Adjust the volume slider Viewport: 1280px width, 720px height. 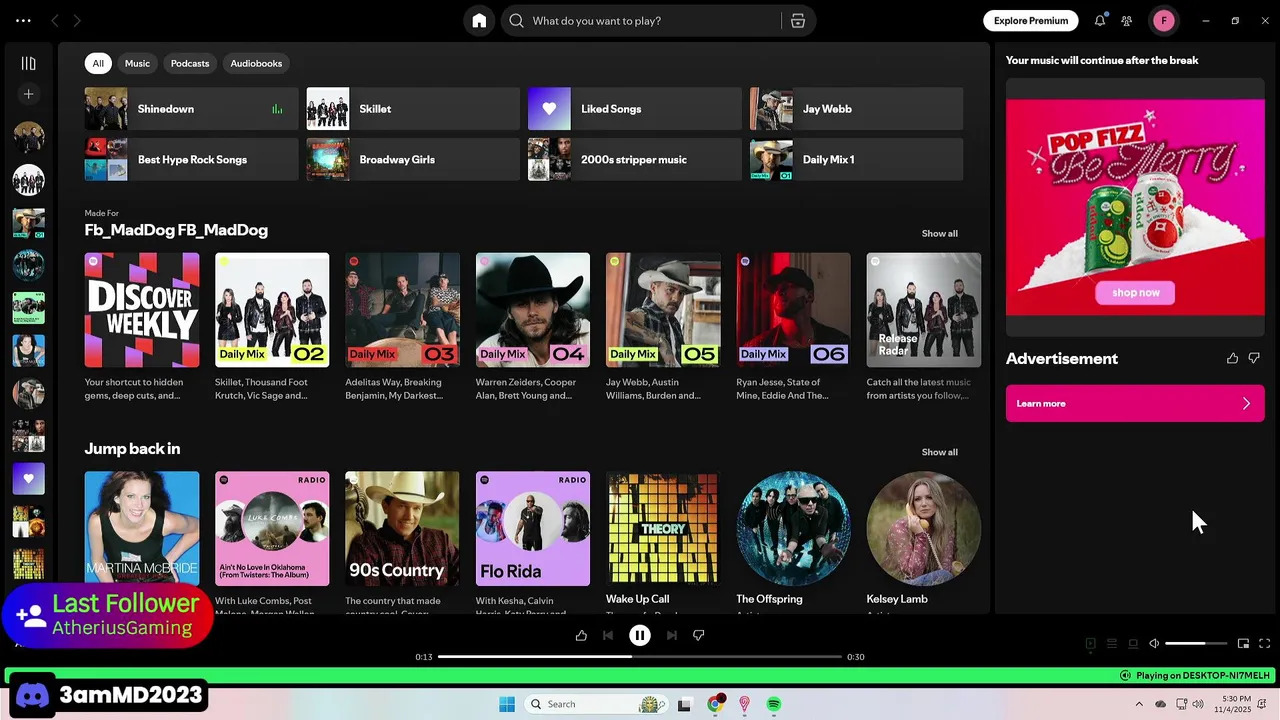coord(1195,644)
